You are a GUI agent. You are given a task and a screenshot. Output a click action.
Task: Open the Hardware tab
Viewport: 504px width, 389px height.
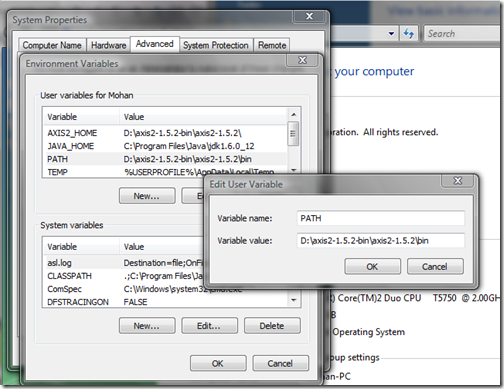coord(109,45)
